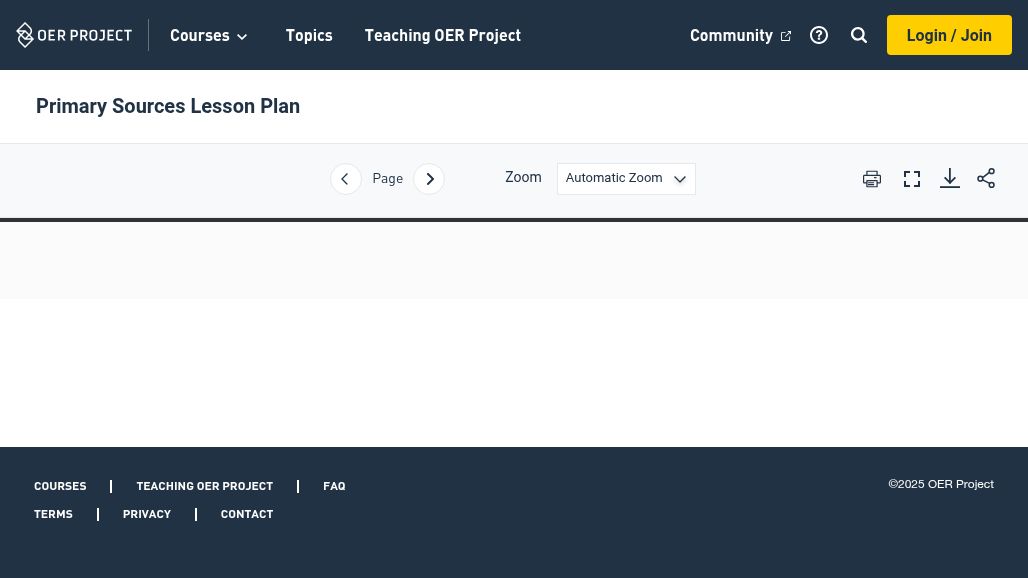Go to the next page

[429, 179]
